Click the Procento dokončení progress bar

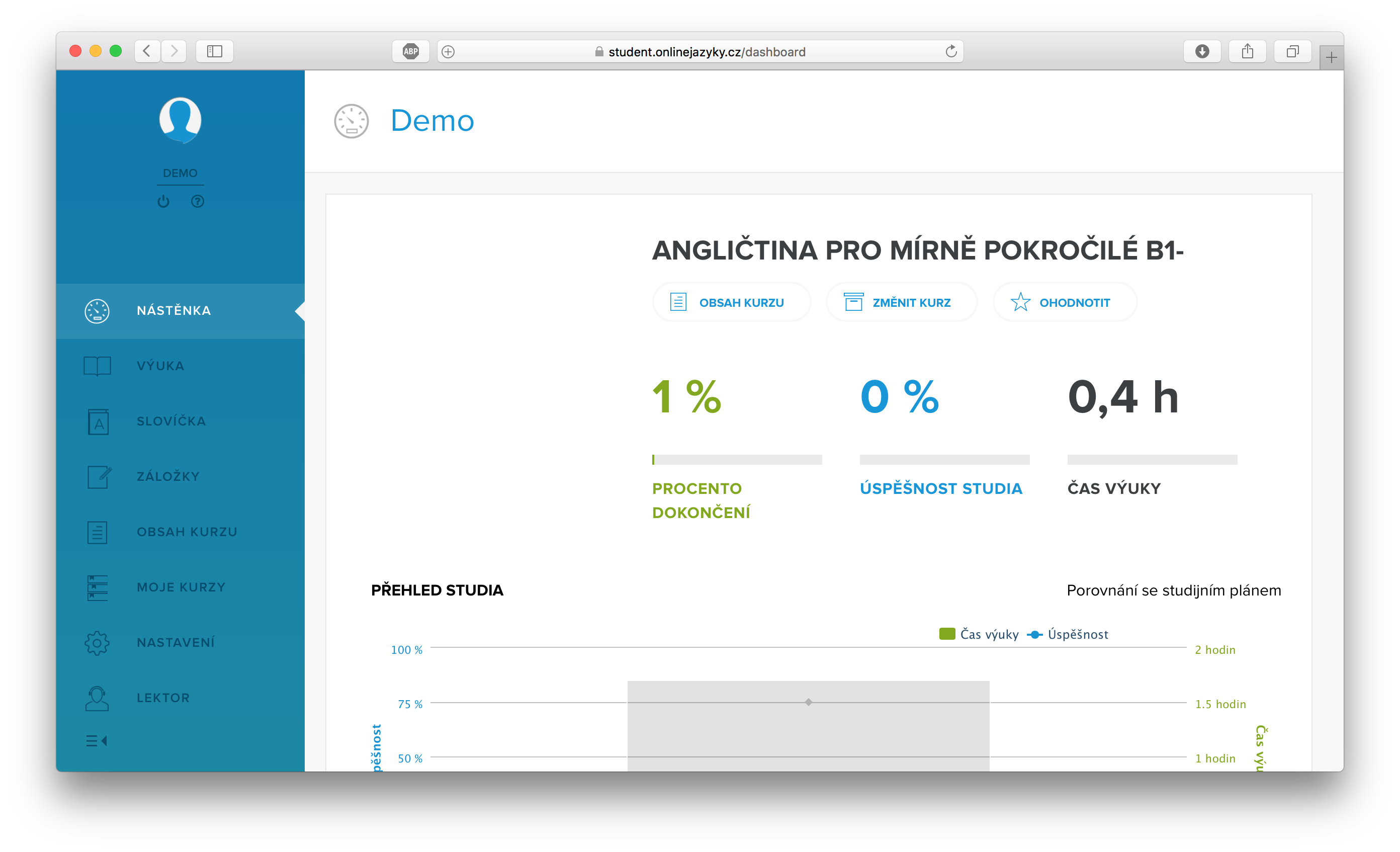tap(736, 459)
